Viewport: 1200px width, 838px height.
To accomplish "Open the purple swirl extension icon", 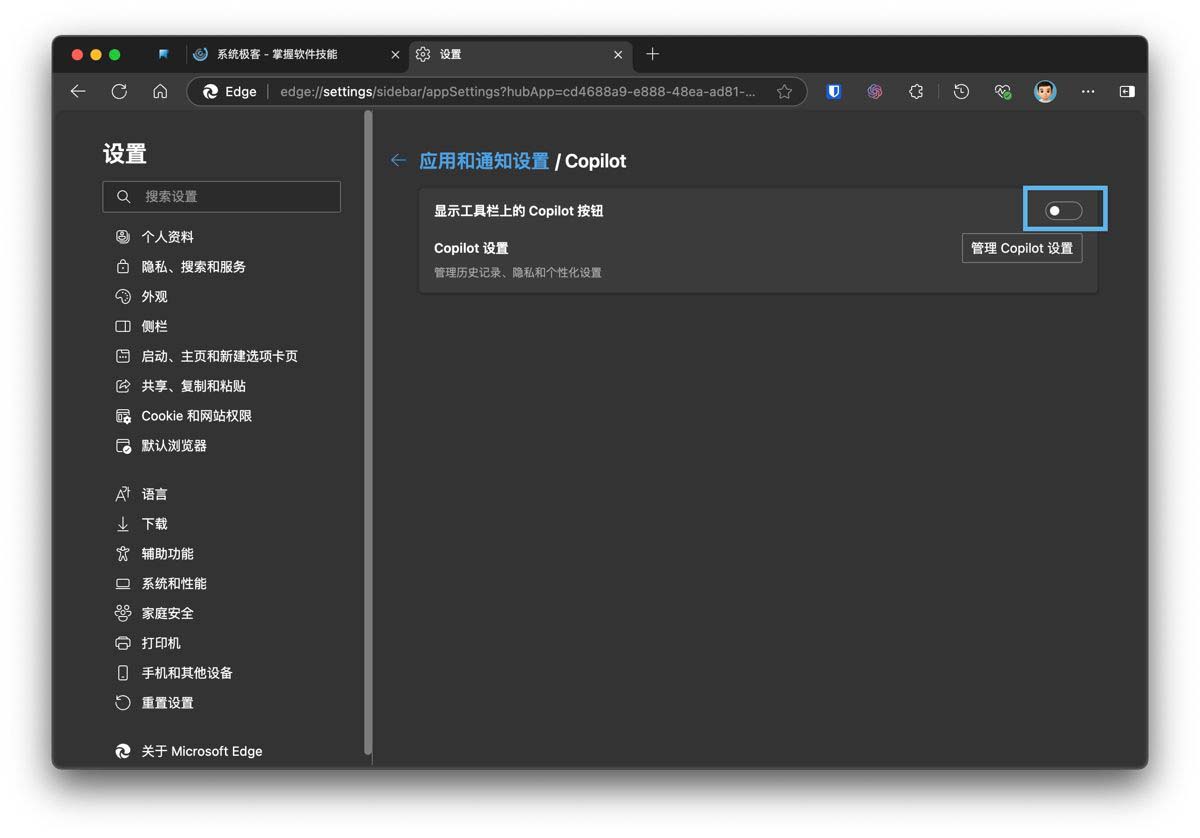I will click(875, 91).
